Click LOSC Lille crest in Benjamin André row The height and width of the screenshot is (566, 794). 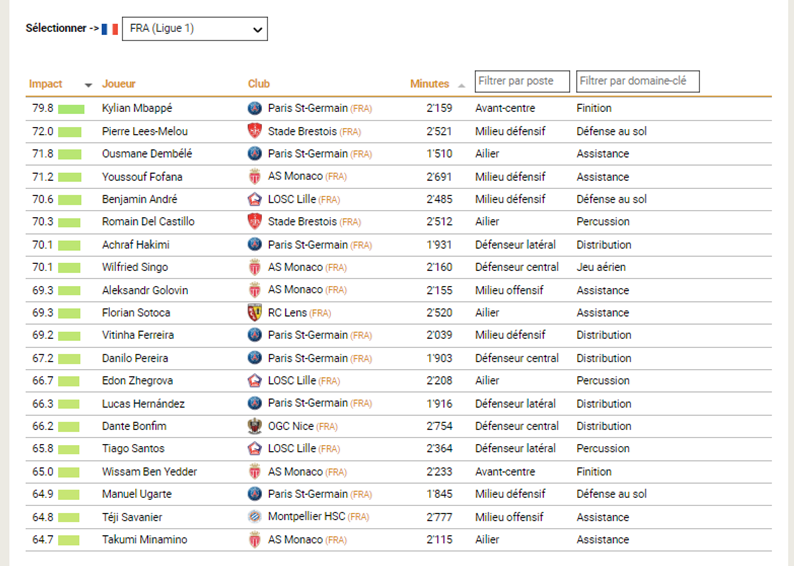coord(254,199)
